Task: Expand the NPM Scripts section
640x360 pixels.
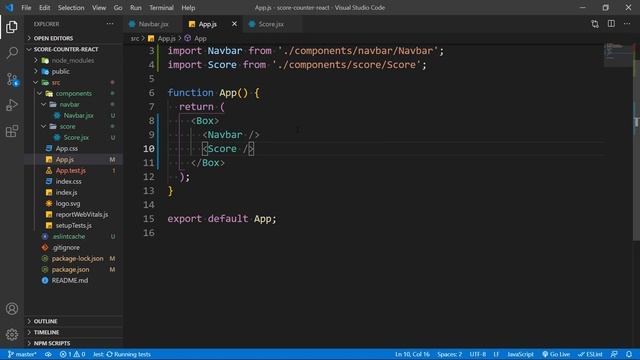Action: point(73,343)
